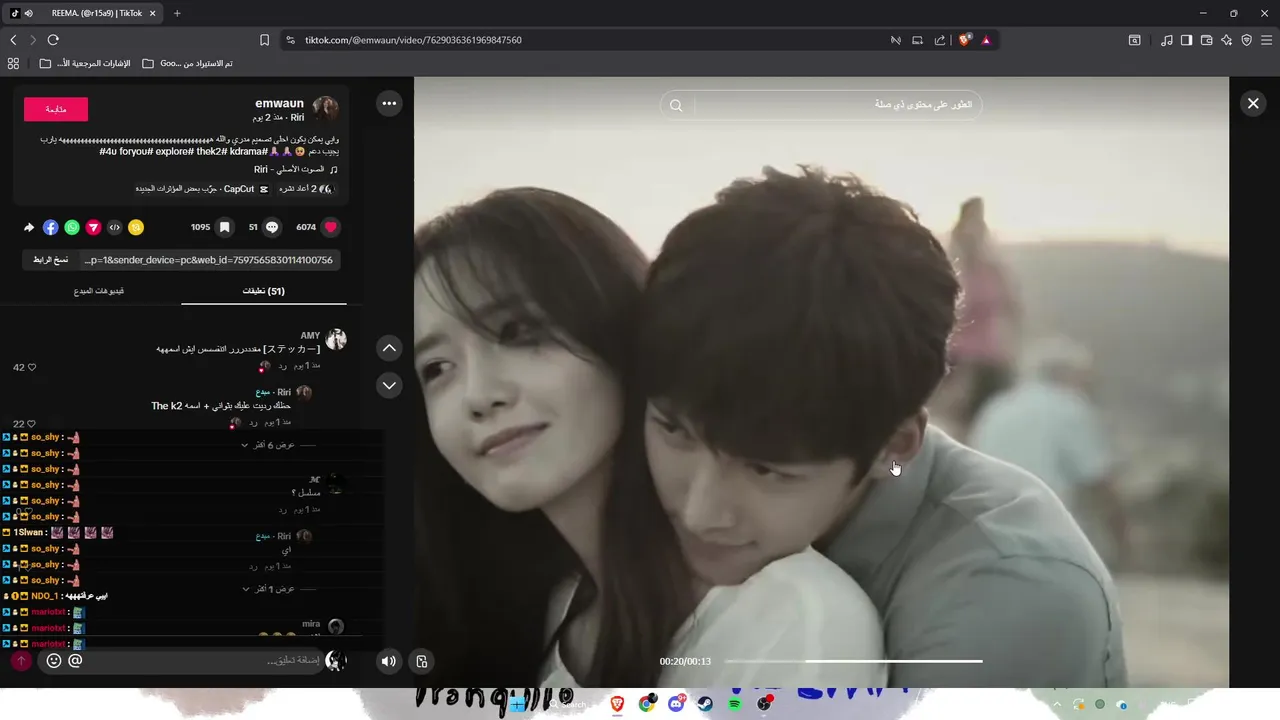Open emwaun profile avatar

(x=325, y=108)
